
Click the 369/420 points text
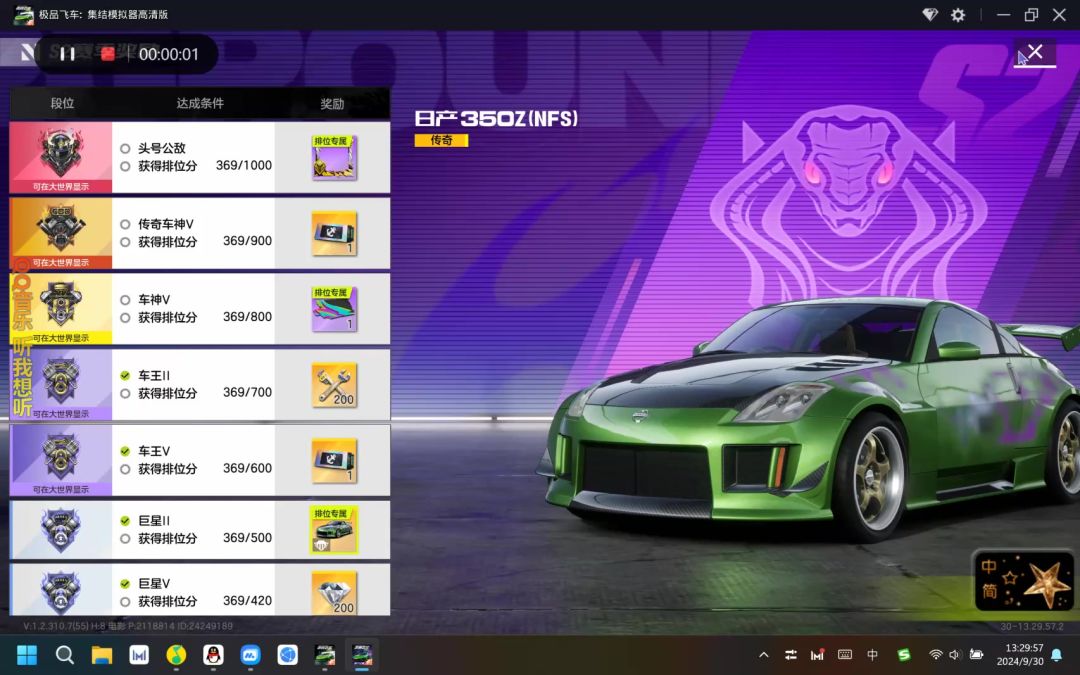click(x=247, y=601)
